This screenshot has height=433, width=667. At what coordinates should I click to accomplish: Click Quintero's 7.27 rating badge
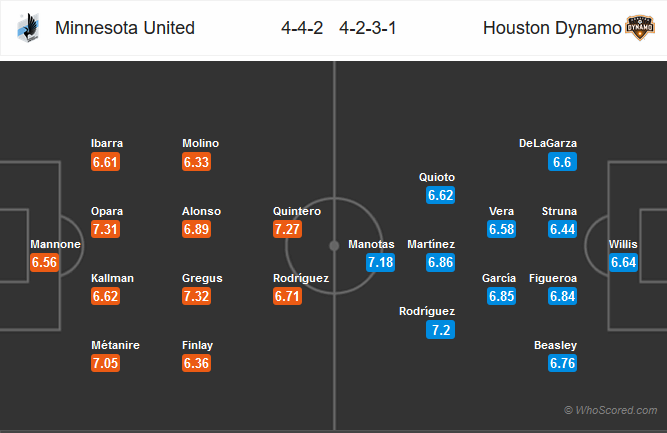tap(290, 230)
